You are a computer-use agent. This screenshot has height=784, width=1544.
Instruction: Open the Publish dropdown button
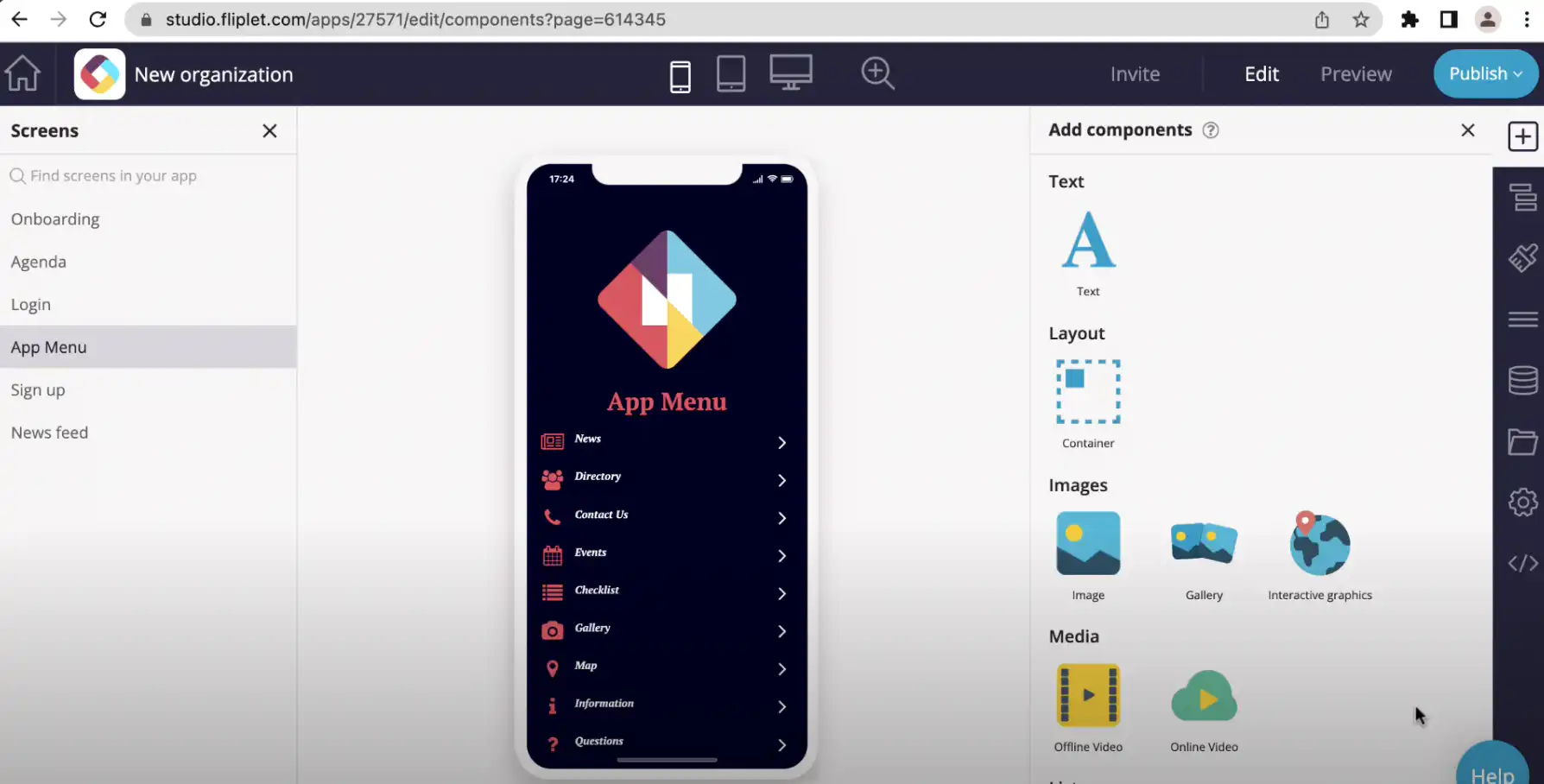click(1485, 73)
